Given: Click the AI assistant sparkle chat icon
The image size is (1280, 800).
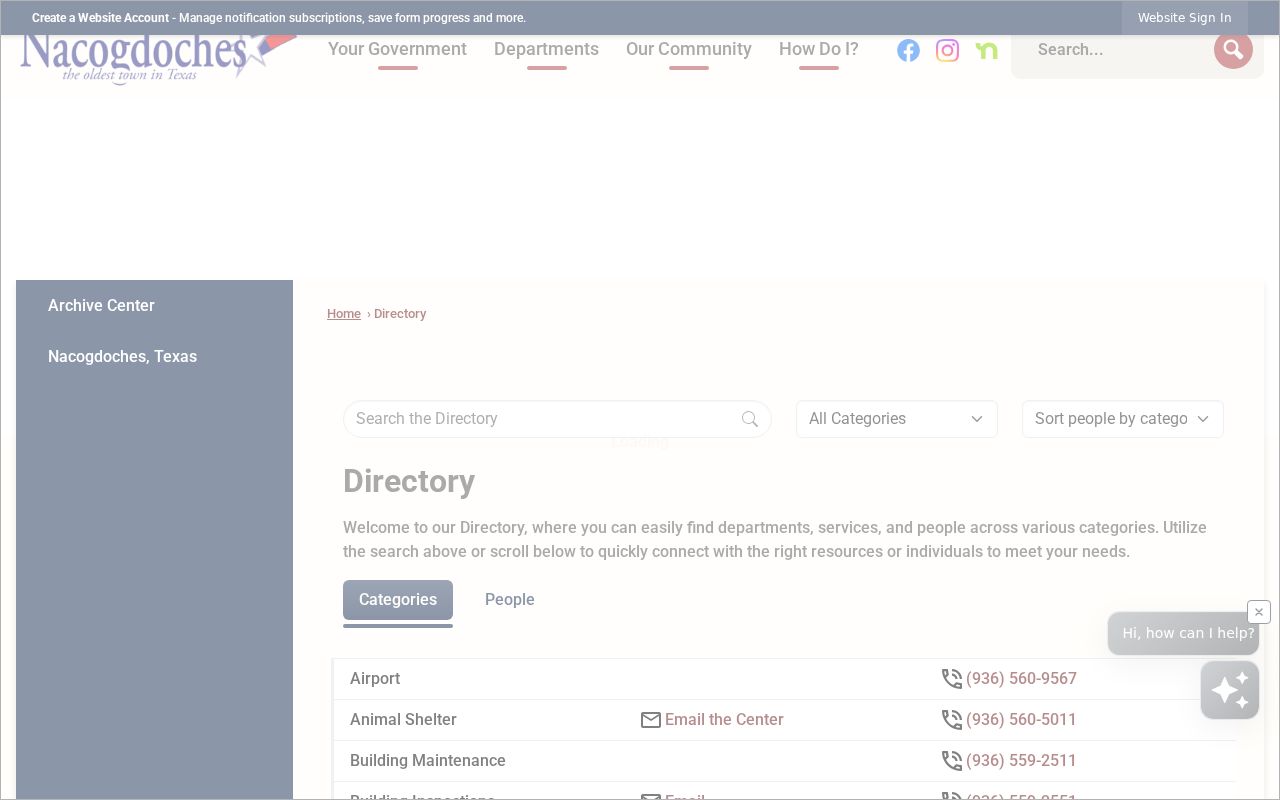Looking at the screenshot, I should click(1230, 690).
